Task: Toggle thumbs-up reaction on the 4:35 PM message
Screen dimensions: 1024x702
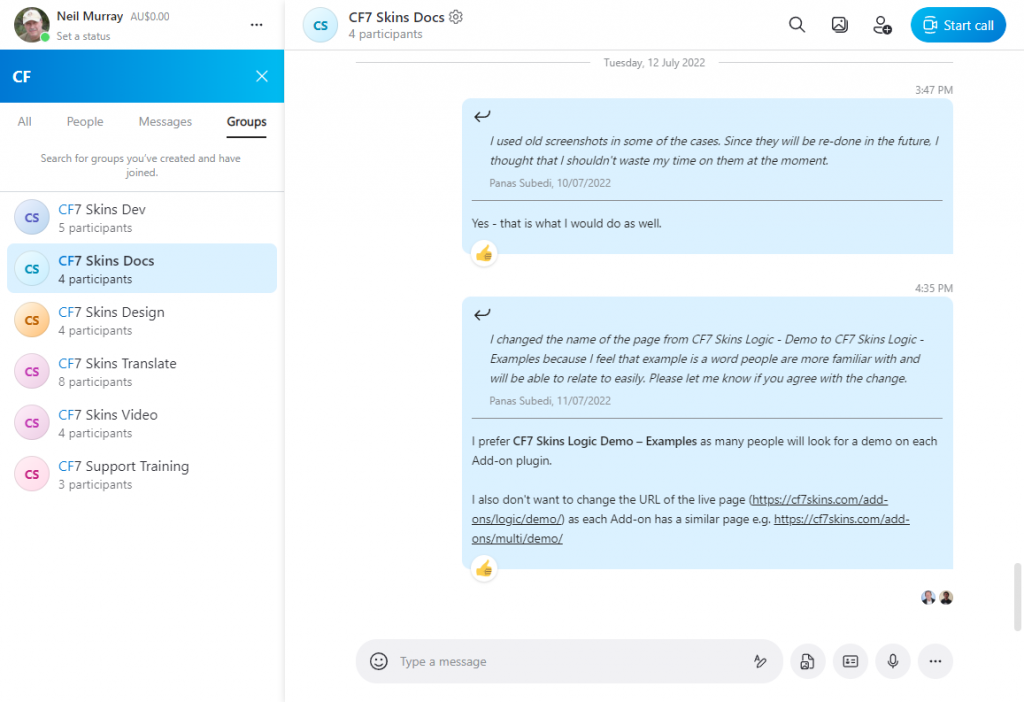Action: [x=484, y=569]
